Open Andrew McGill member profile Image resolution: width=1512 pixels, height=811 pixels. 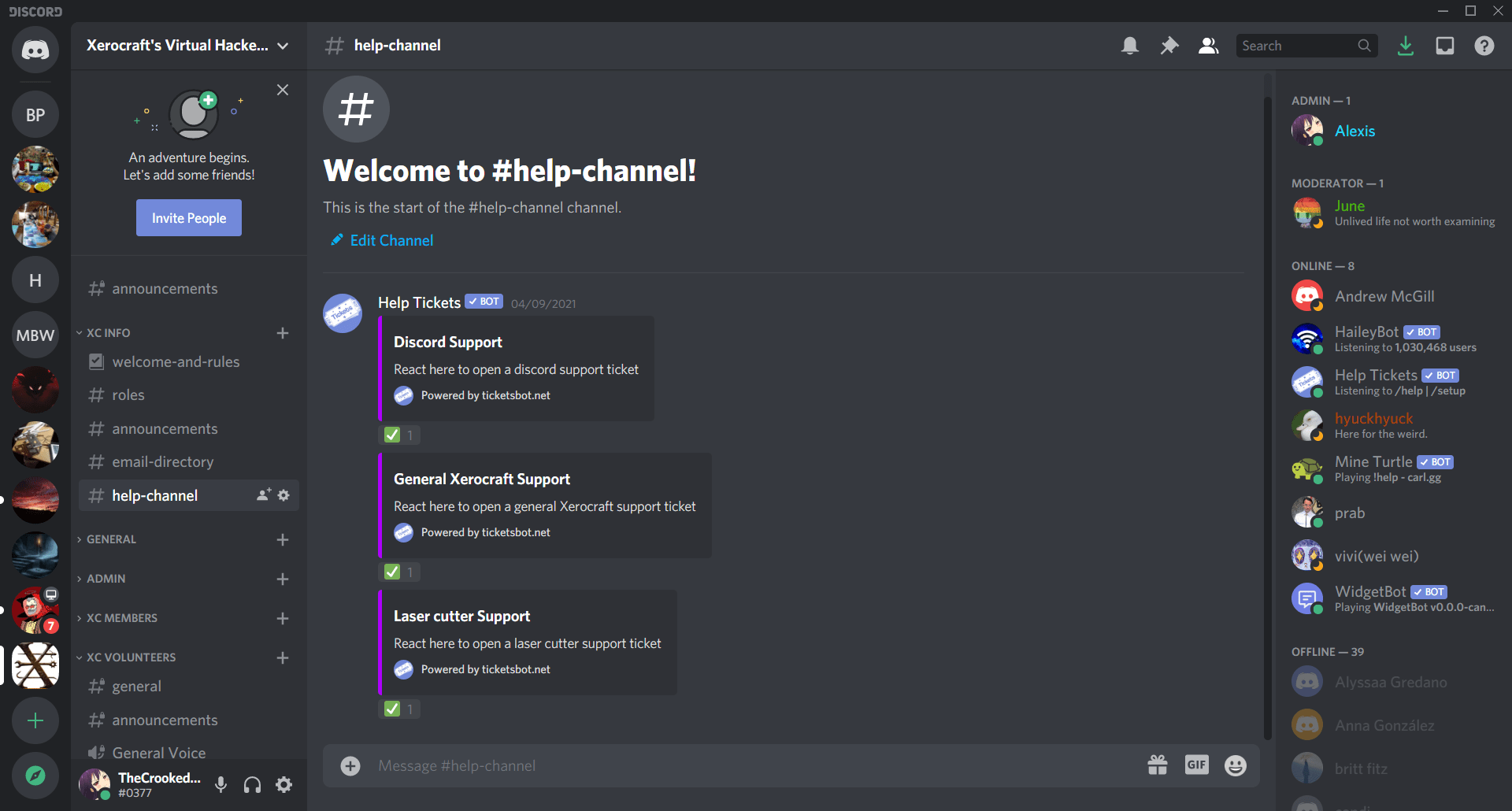(1394, 296)
